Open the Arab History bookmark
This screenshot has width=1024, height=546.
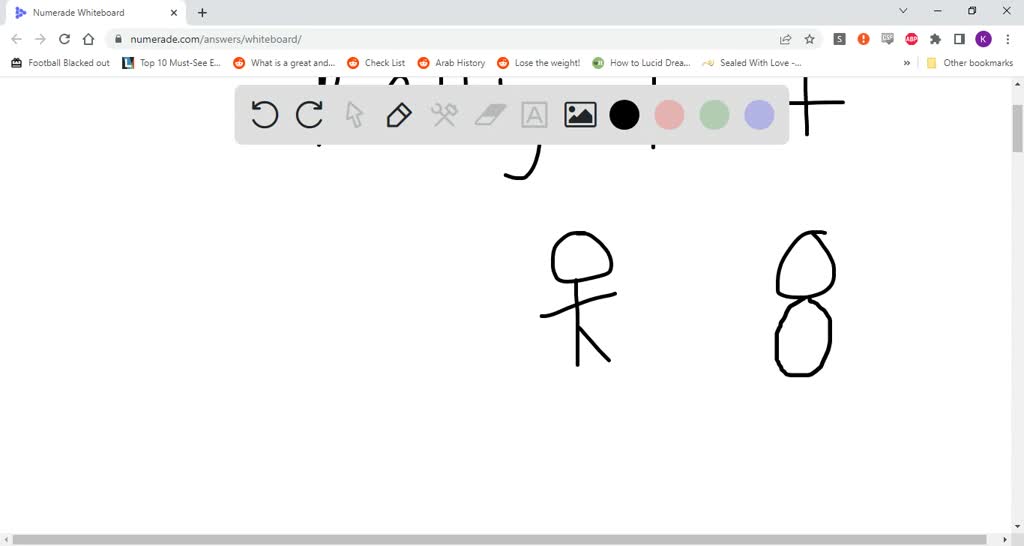(x=451, y=63)
